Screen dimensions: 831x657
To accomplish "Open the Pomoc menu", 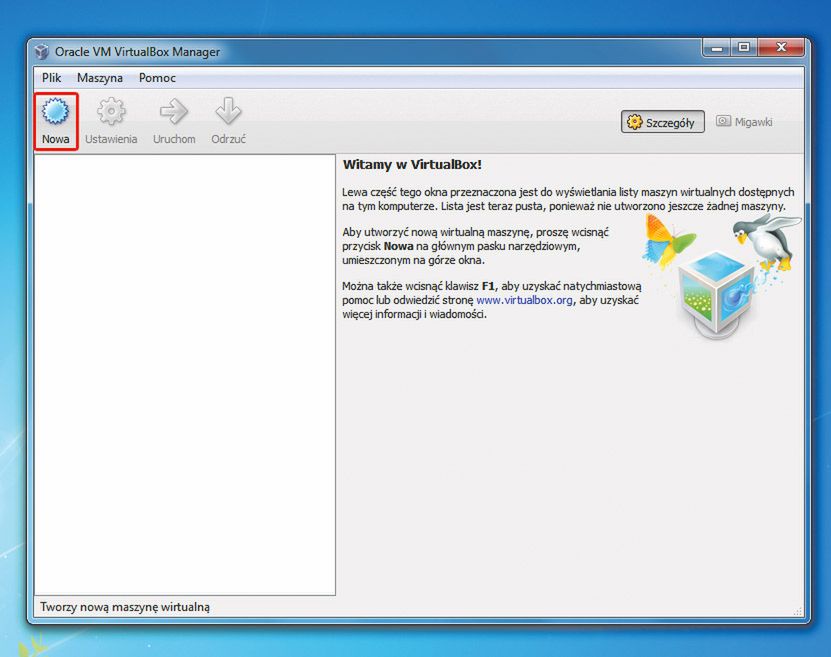I will 157,78.
